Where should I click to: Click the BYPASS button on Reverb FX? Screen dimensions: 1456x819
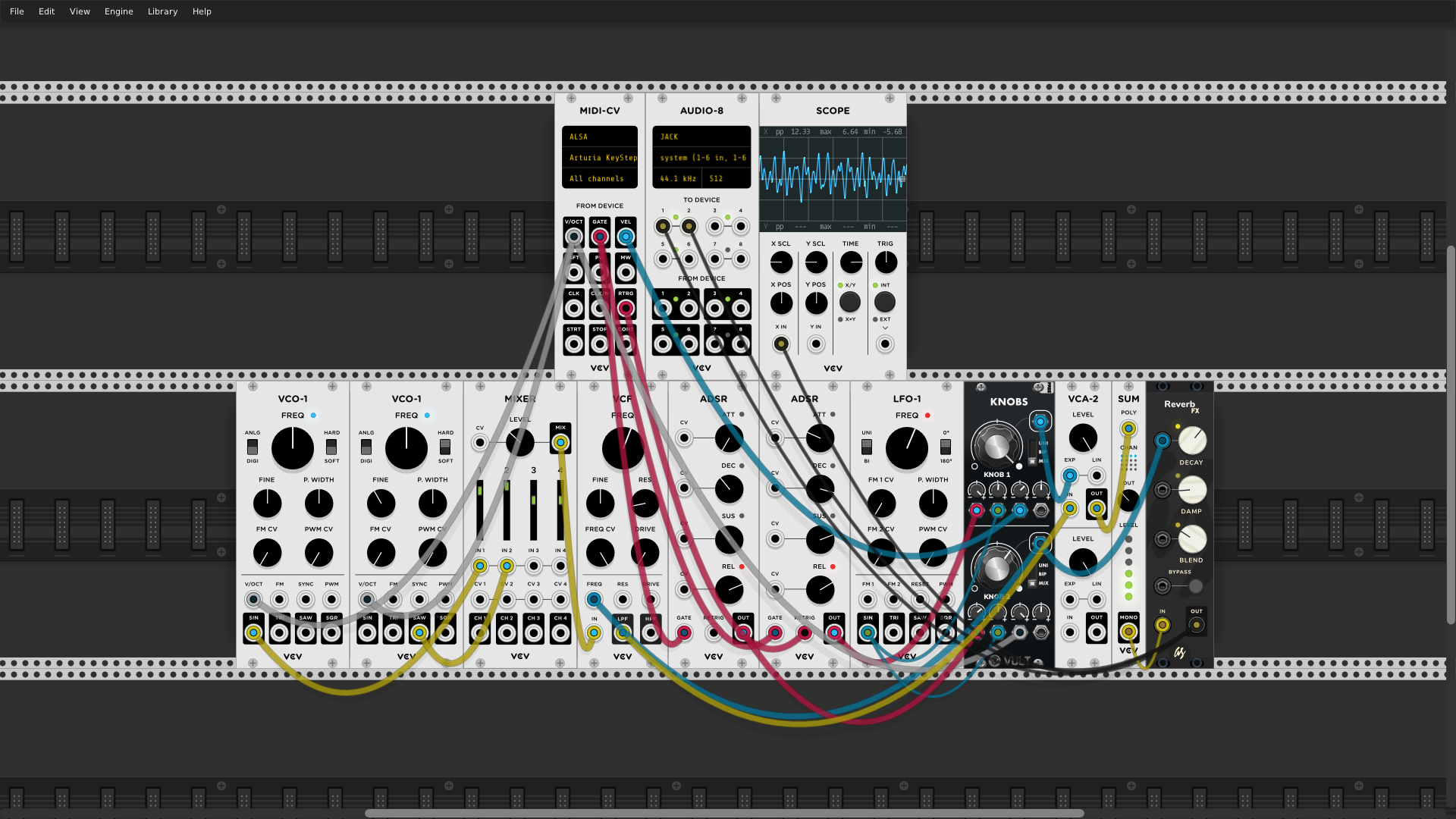(1196, 586)
